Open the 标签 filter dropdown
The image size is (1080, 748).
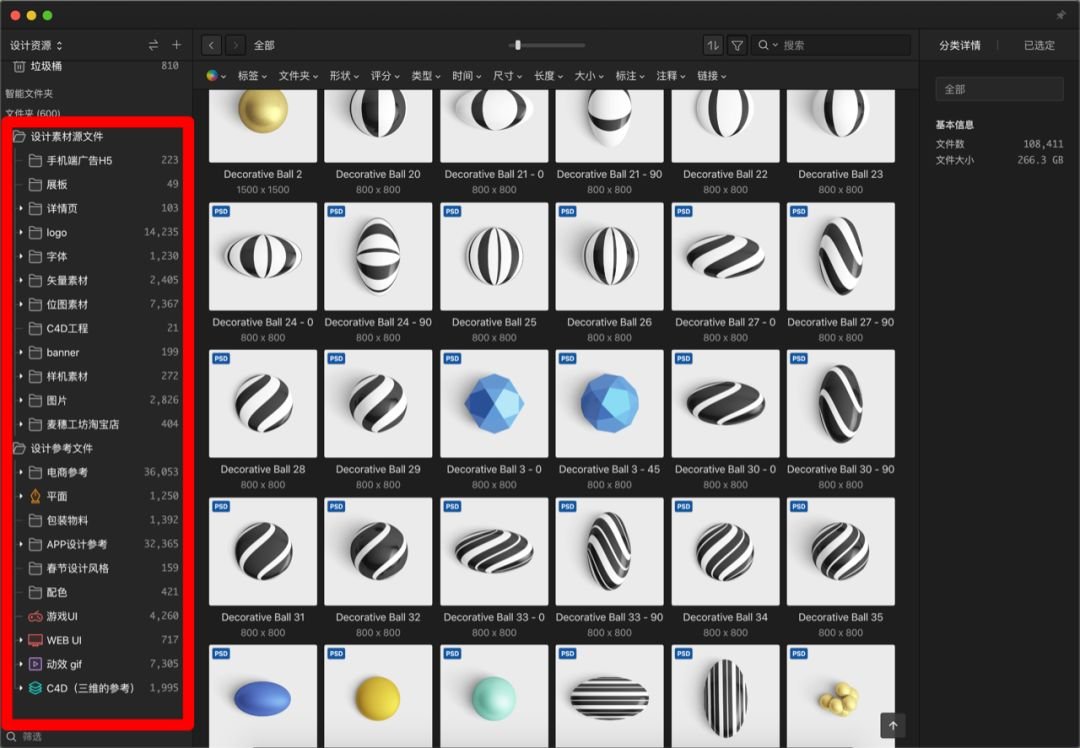coord(252,76)
